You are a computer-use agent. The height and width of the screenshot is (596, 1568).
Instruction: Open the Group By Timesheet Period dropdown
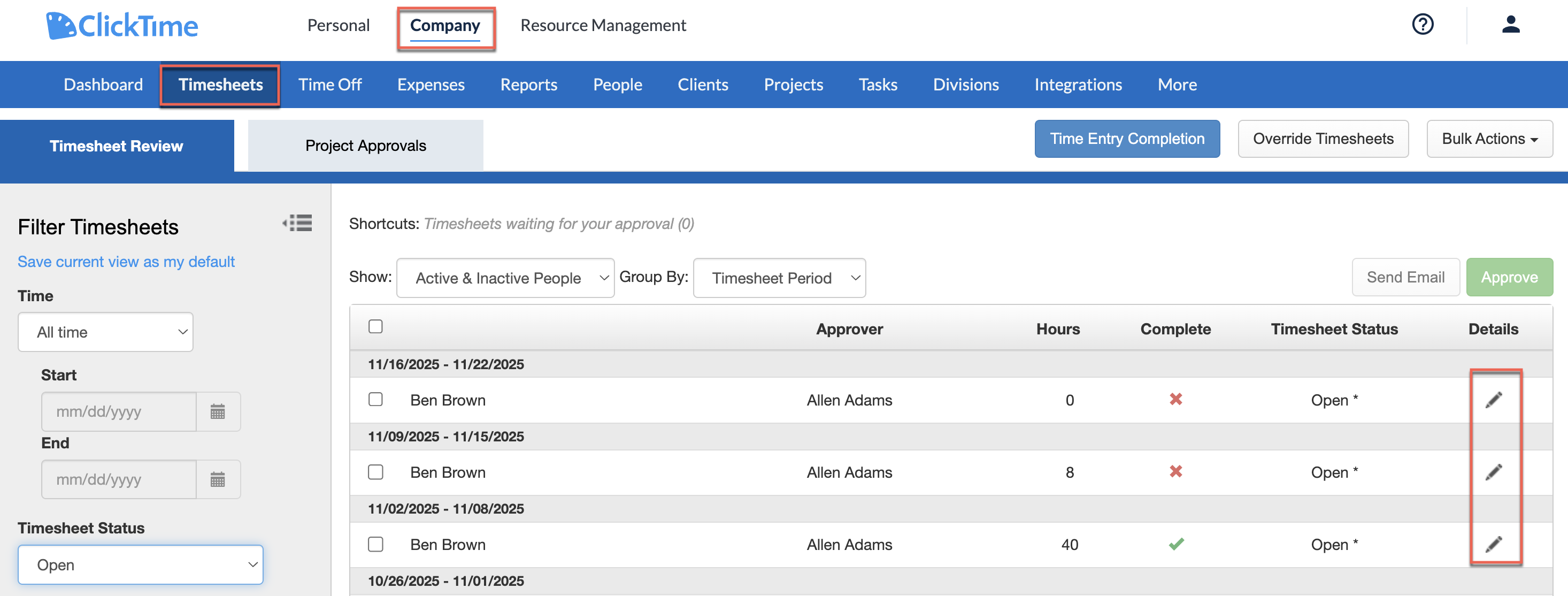[x=779, y=278]
